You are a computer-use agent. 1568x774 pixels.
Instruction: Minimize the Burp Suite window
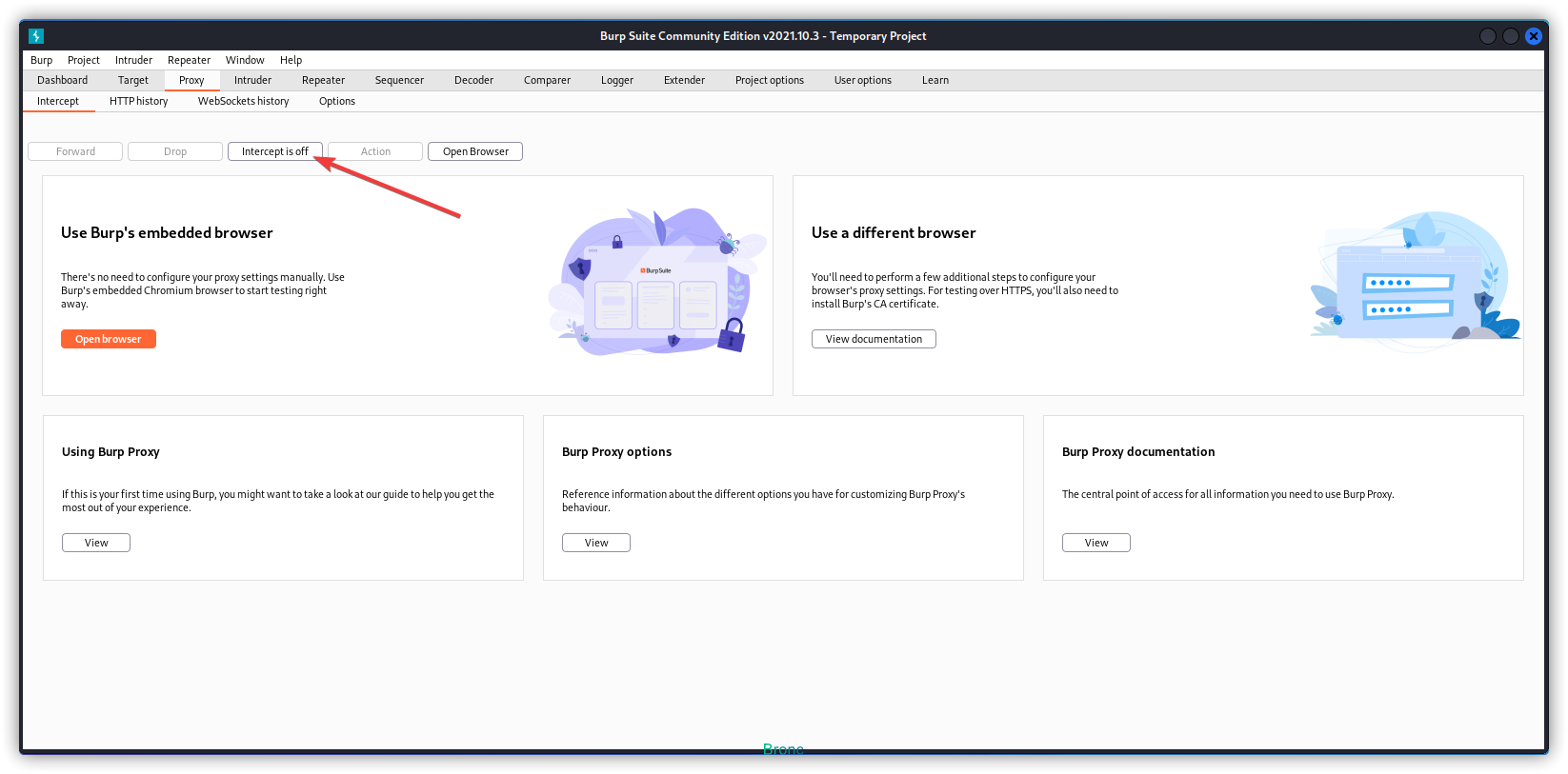coord(1488,36)
